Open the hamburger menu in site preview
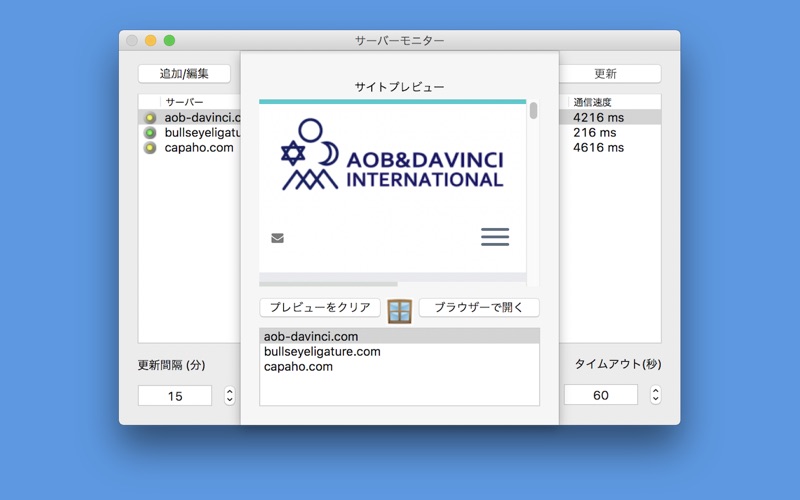Viewport: 800px width, 500px height. 495,237
